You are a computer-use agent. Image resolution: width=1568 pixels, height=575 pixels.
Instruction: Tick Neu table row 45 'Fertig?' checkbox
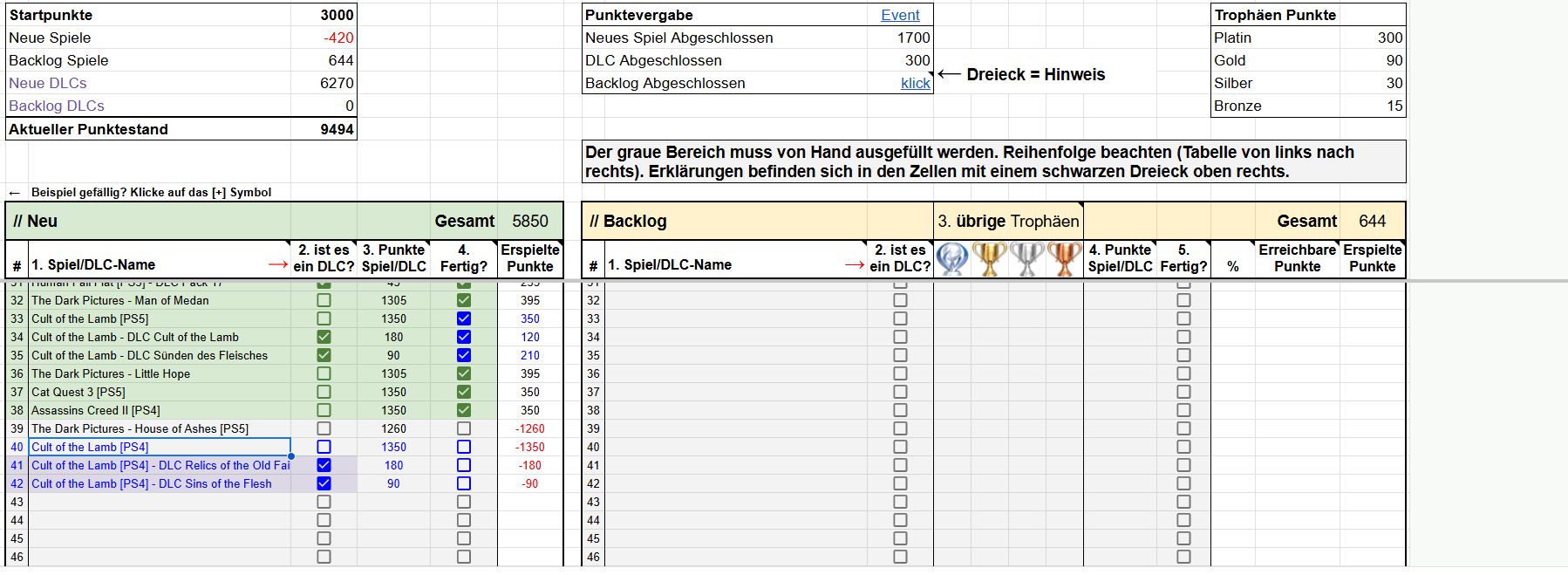(x=464, y=538)
